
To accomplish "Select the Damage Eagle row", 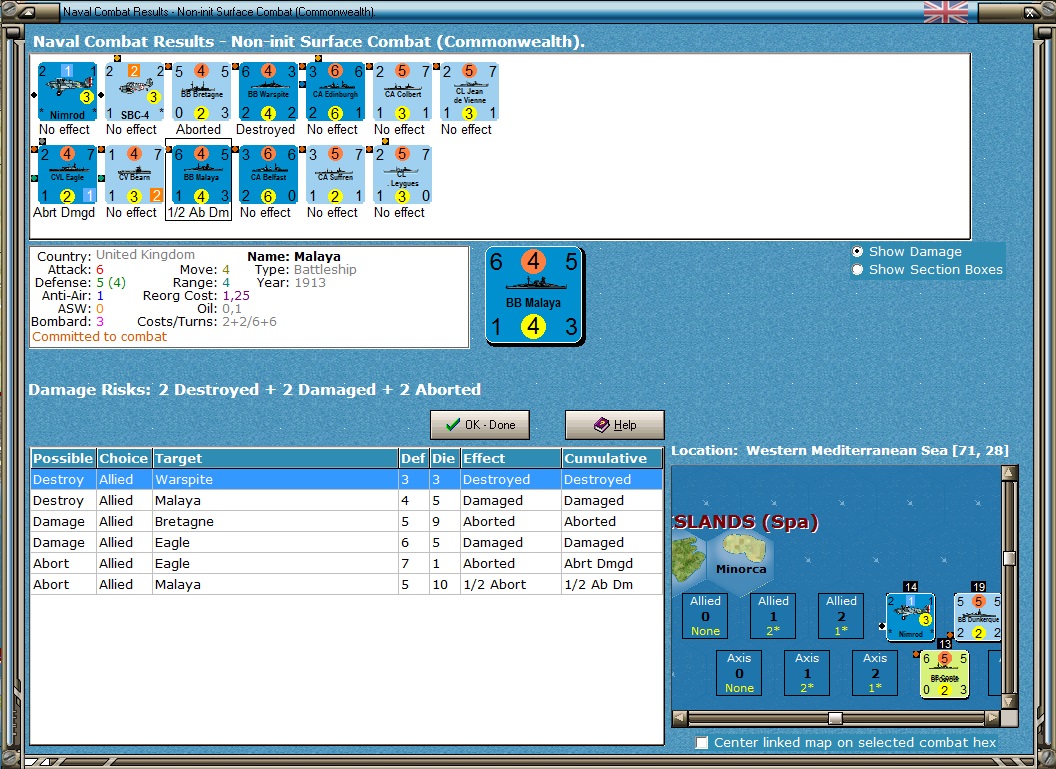I will tap(347, 542).
